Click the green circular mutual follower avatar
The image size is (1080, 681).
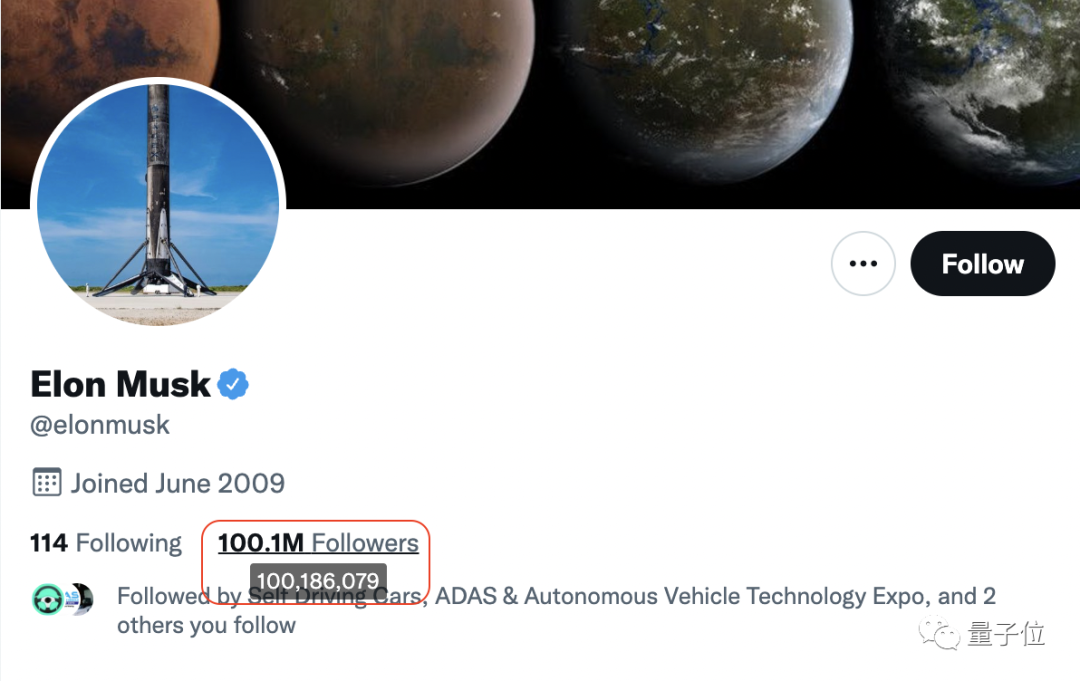click(49, 599)
